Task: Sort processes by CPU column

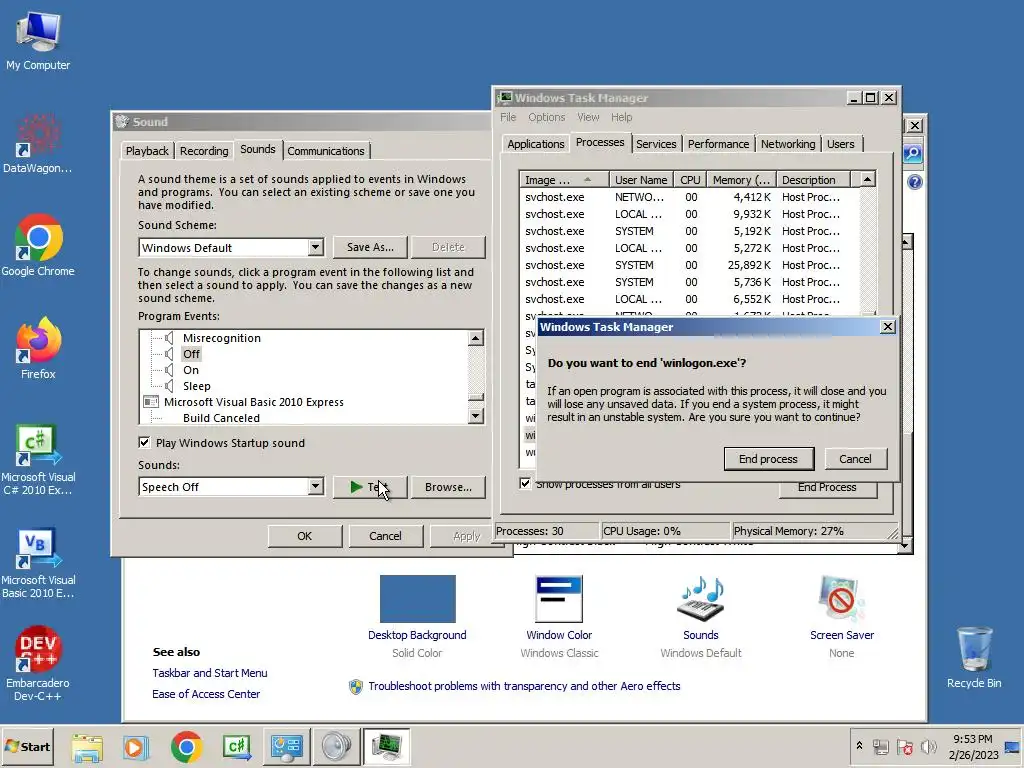Action: [x=690, y=180]
